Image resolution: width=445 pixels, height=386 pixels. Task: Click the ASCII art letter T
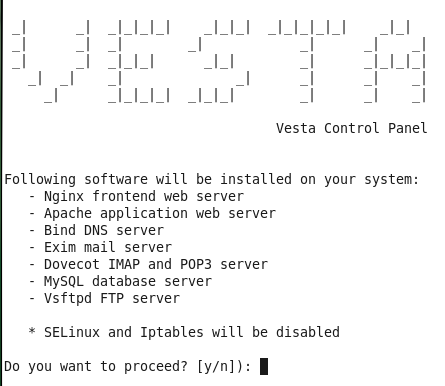pyautogui.click(x=307, y=62)
